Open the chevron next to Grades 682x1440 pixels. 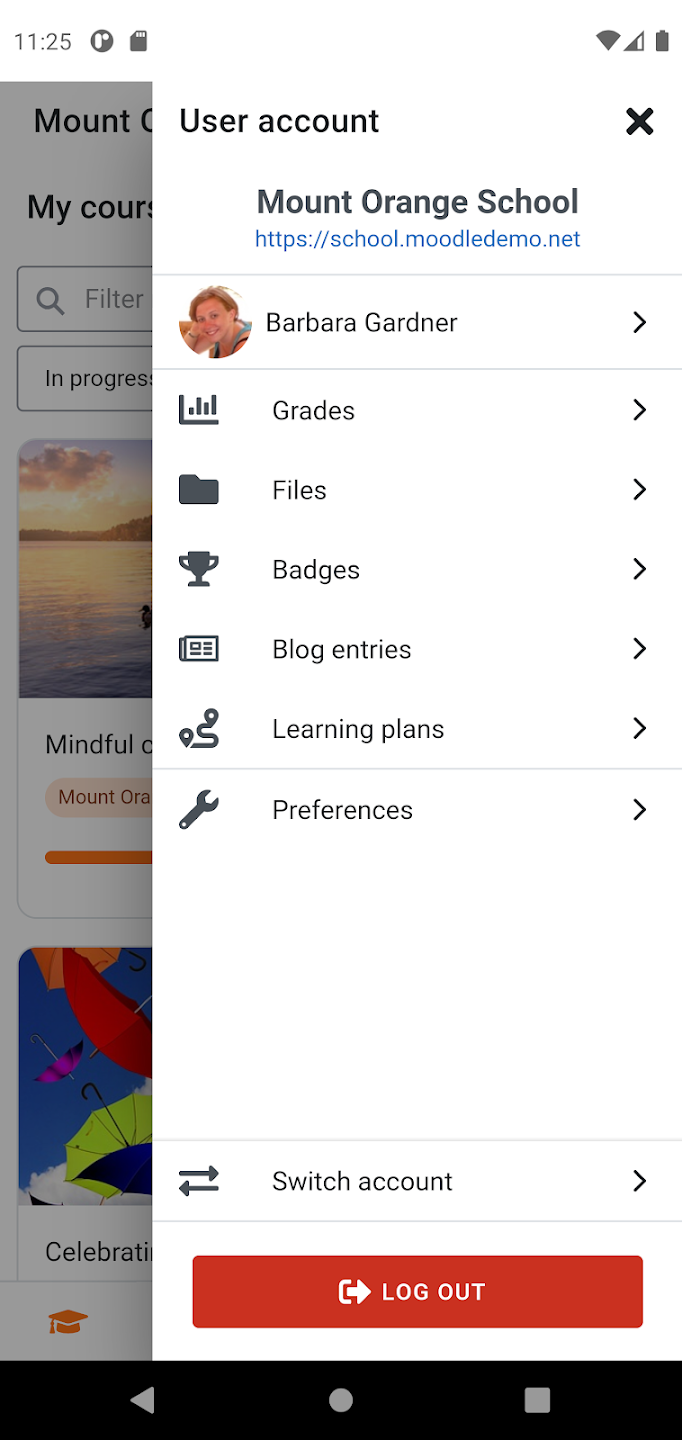[640, 410]
